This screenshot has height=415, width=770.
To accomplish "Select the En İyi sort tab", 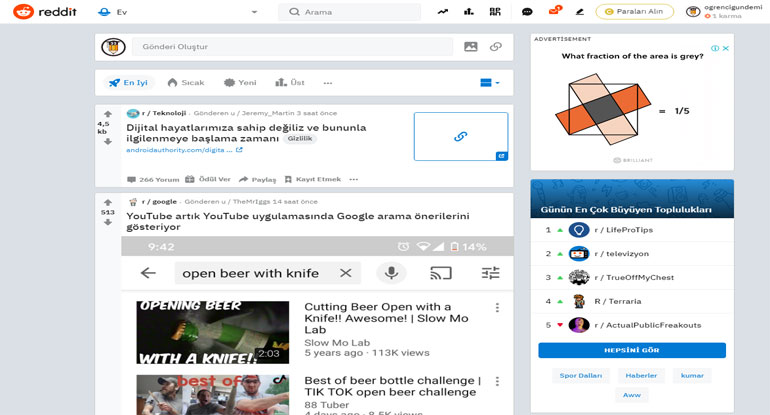I will tap(128, 83).
